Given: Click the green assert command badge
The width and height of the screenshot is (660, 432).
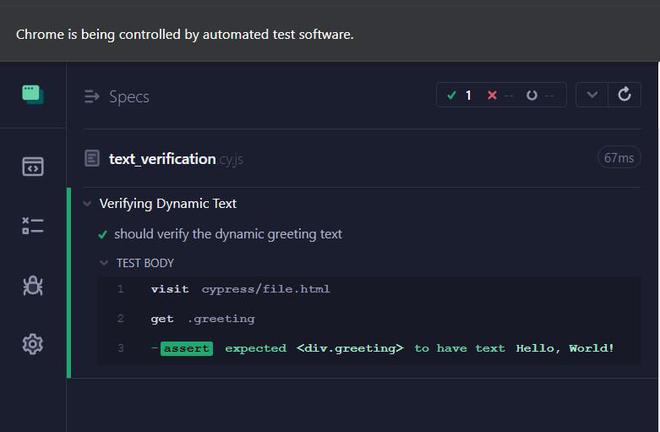Looking at the screenshot, I should click(x=187, y=348).
